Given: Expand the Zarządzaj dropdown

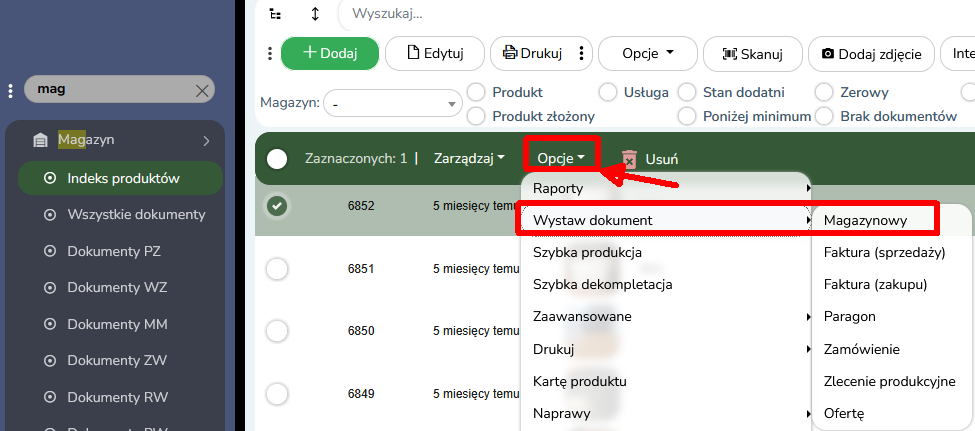Looking at the screenshot, I should pos(469,158).
